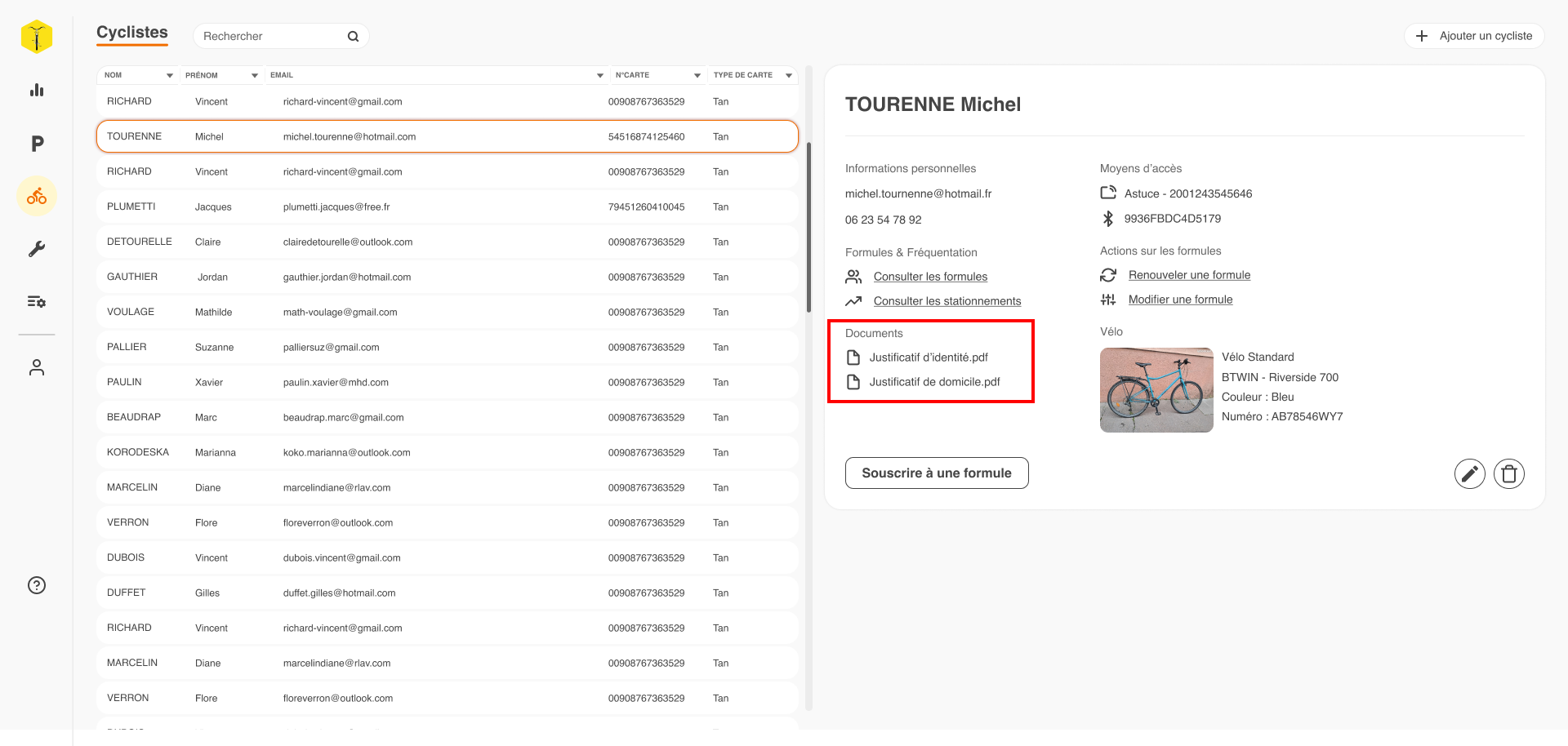Open the user profile icon in sidebar
Screen dimensions: 1568x746
pos(37,368)
